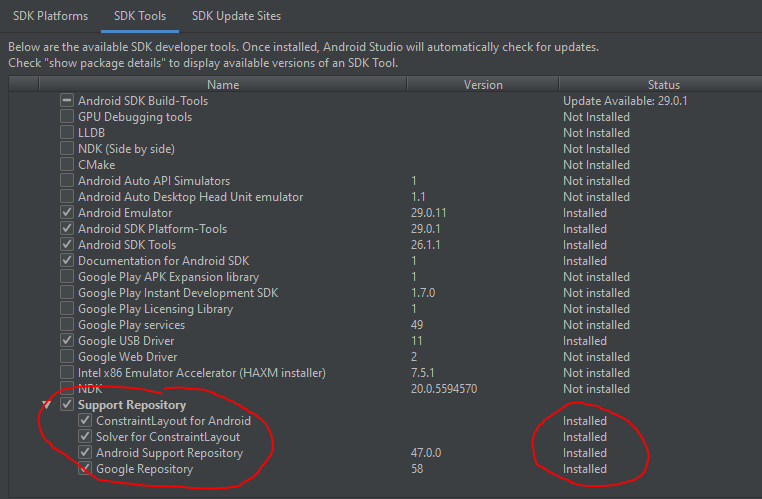Check Android Auto Desktop Head Unit emulator checkbox
Image resolution: width=762 pixels, height=499 pixels.
click(x=67, y=197)
